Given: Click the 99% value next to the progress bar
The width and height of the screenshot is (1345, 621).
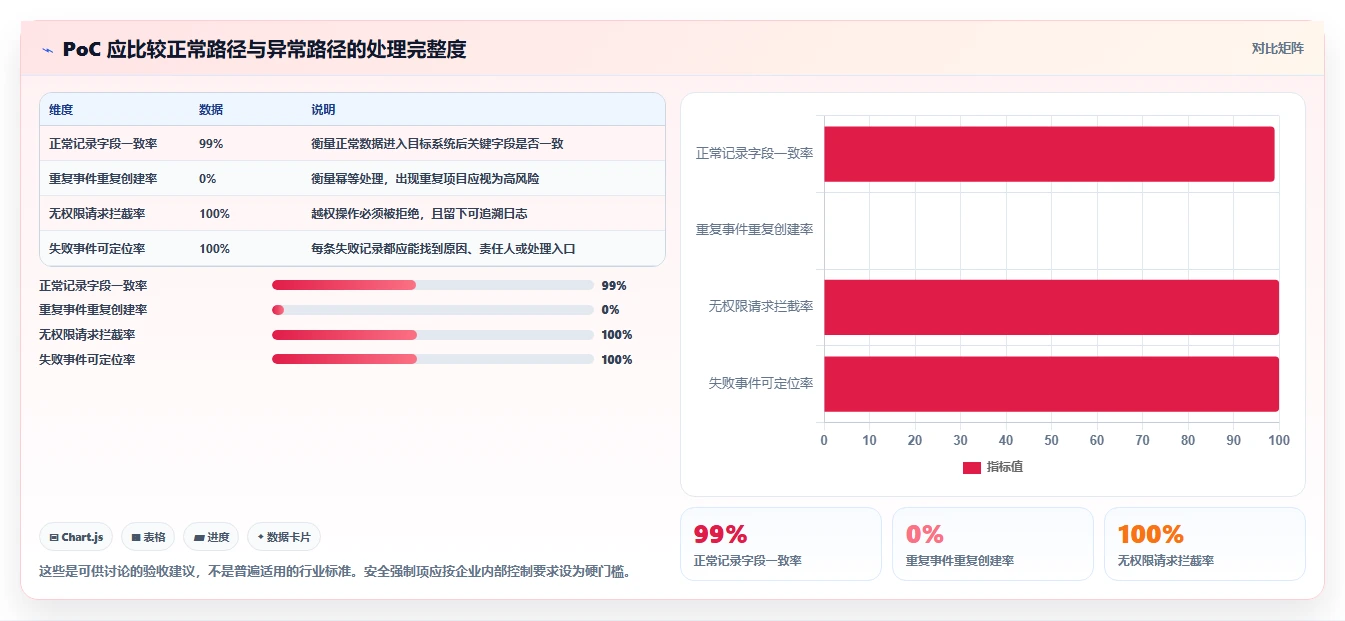Looking at the screenshot, I should [614, 285].
